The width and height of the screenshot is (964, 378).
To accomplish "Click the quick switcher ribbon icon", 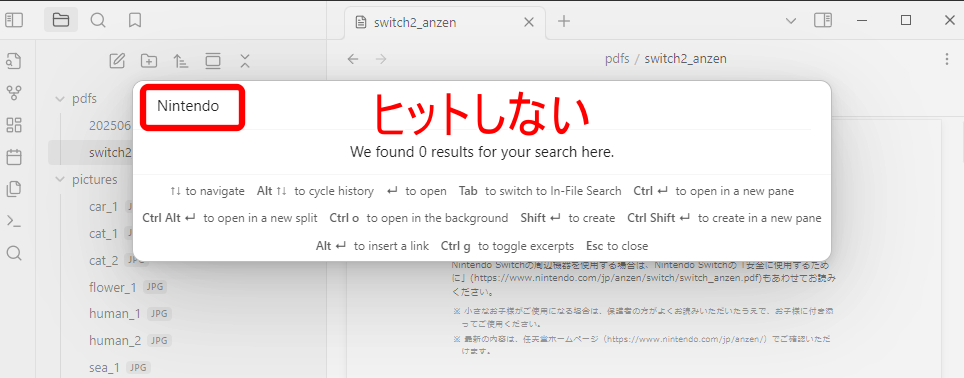I will (x=14, y=61).
